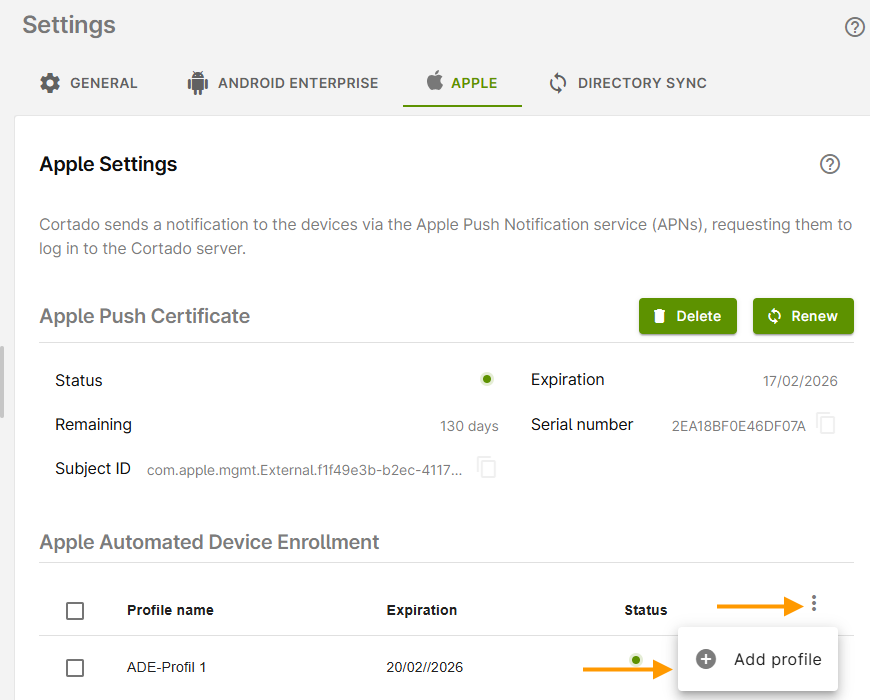The width and height of the screenshot is (870, 700).
Task: Renew the Apple Push Certificate
Action: pos(803,316)
